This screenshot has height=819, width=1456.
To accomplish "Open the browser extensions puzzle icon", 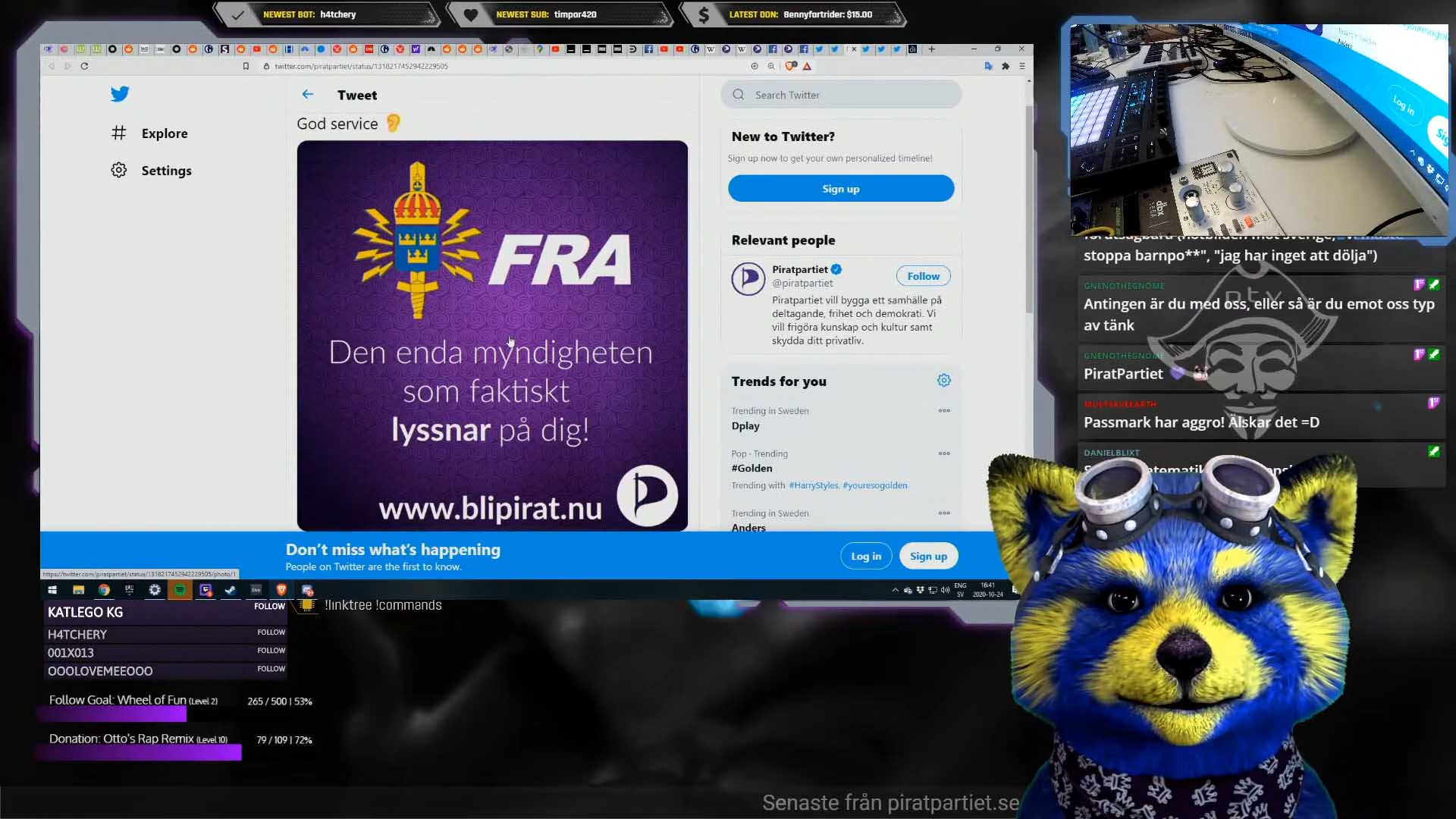I will pos(1006,67).
